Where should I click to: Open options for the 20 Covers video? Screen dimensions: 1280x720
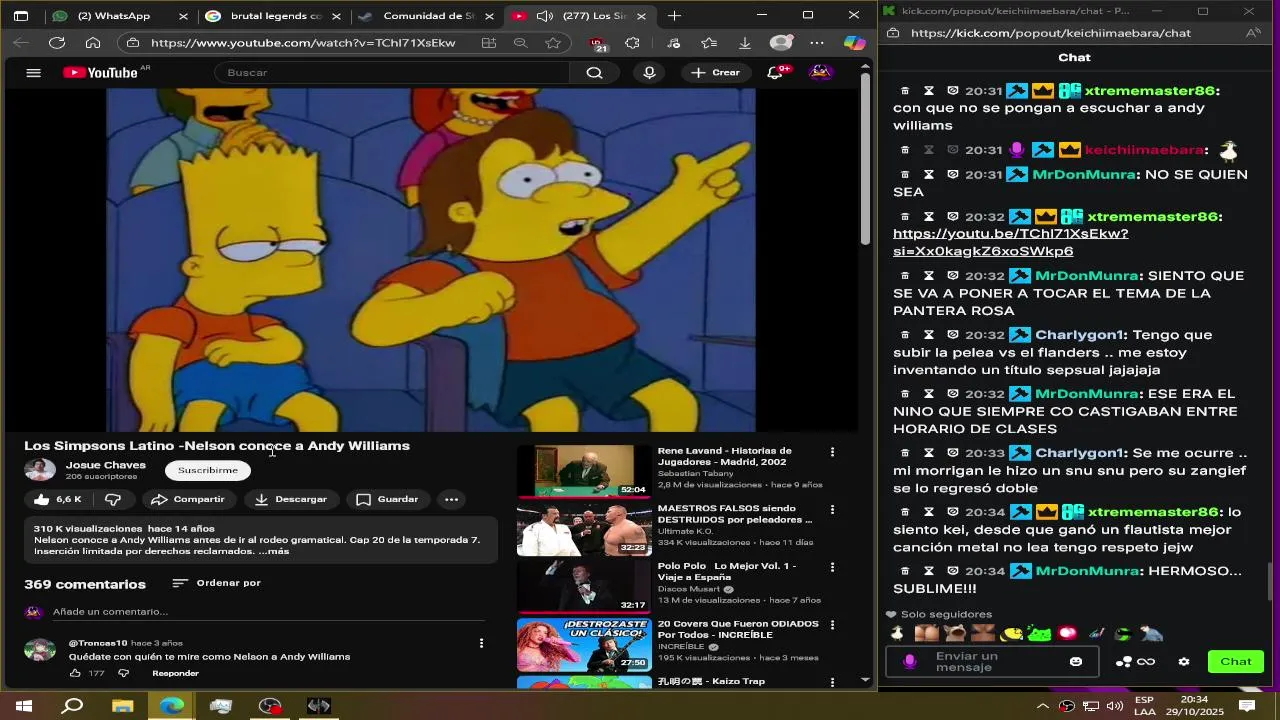[832, 625]
